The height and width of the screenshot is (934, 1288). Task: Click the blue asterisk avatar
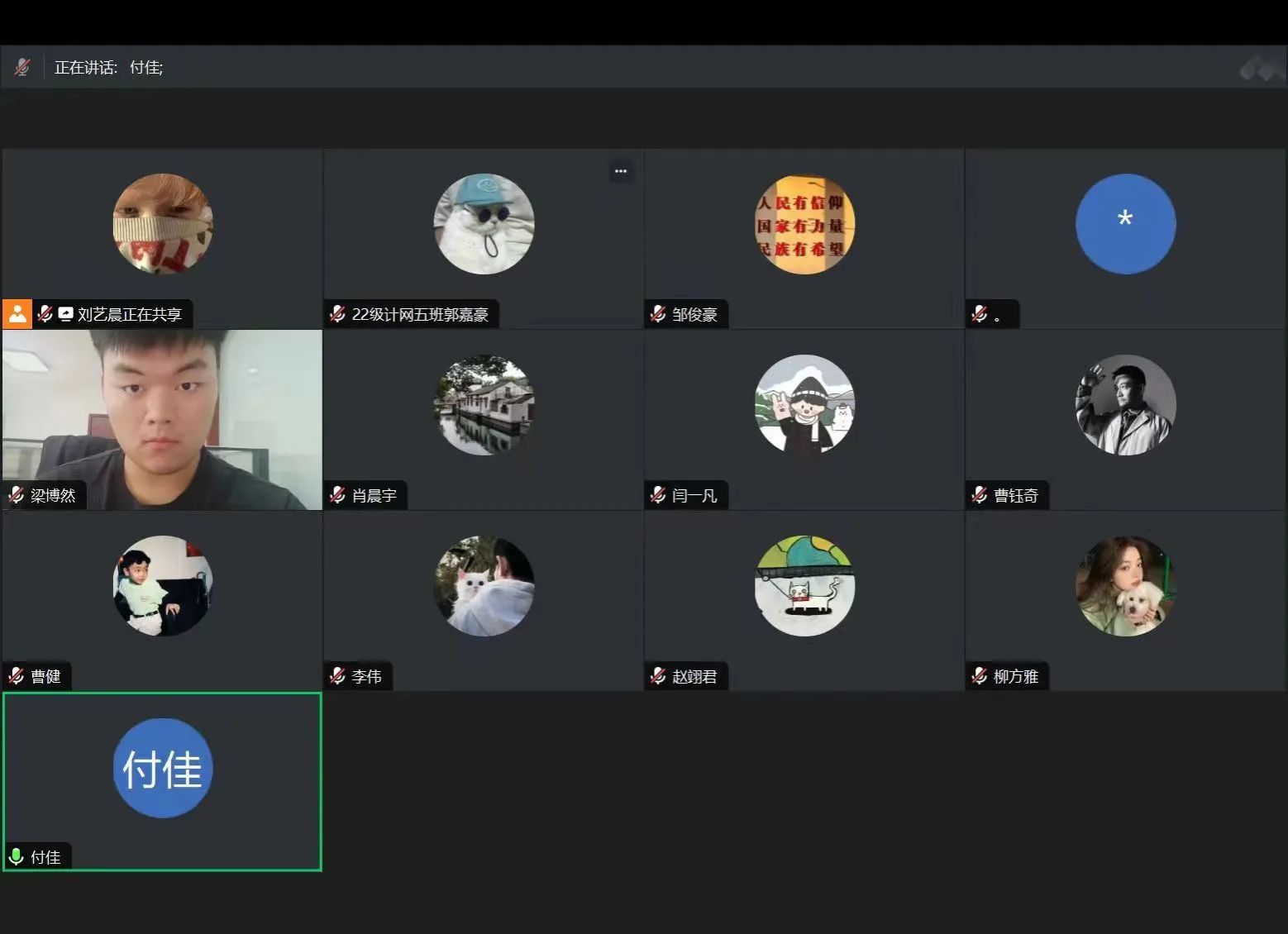click(x=1125, y=224)
